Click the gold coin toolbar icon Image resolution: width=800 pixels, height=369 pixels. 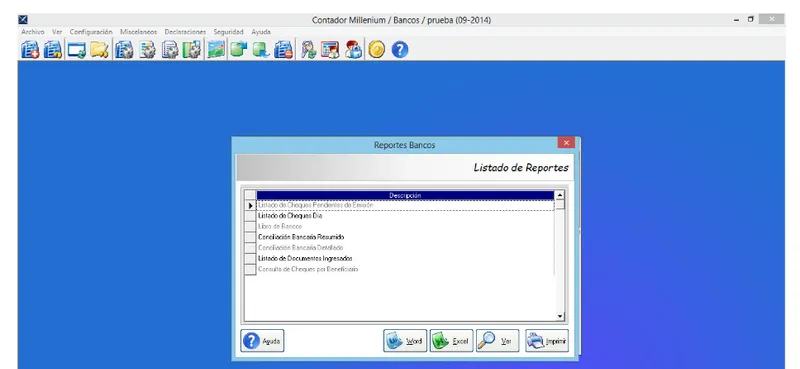tap(377, 50)
